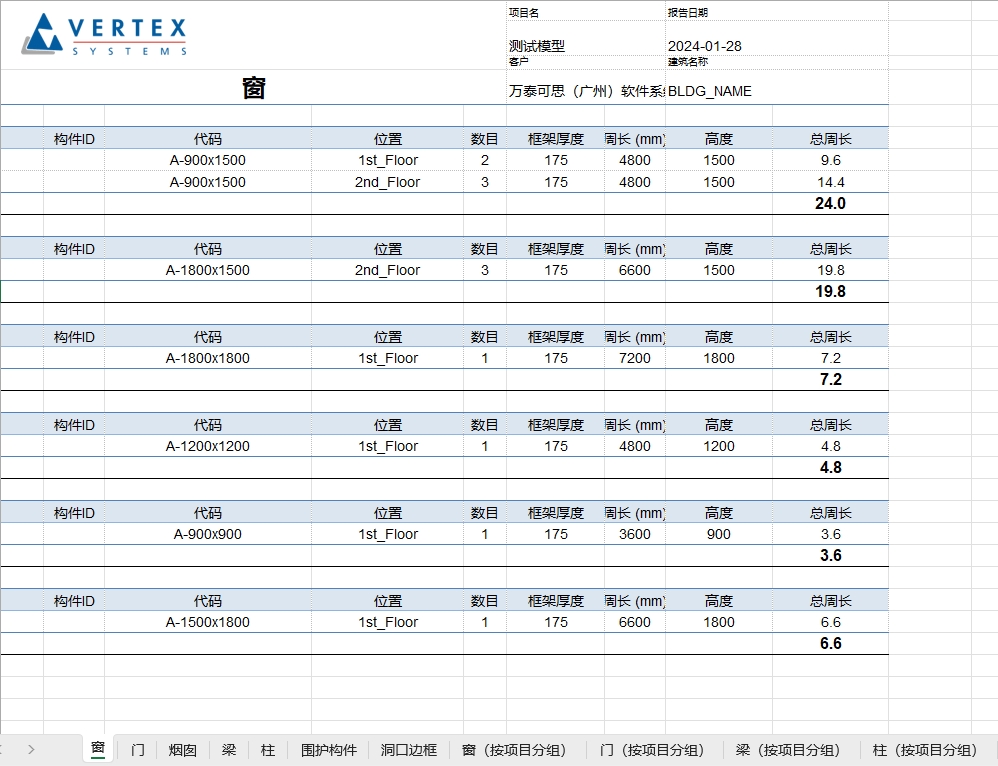Viewport: 998px width, 766px height.
Task: Select the height 900 cell
Action: (x=719, y=534)
